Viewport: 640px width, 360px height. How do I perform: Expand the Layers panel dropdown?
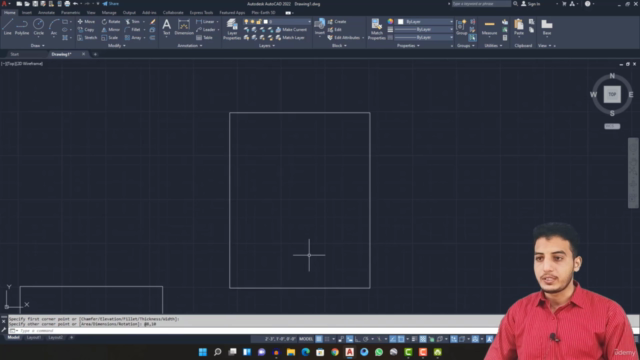pyautogui.click(x=267, y=46)
